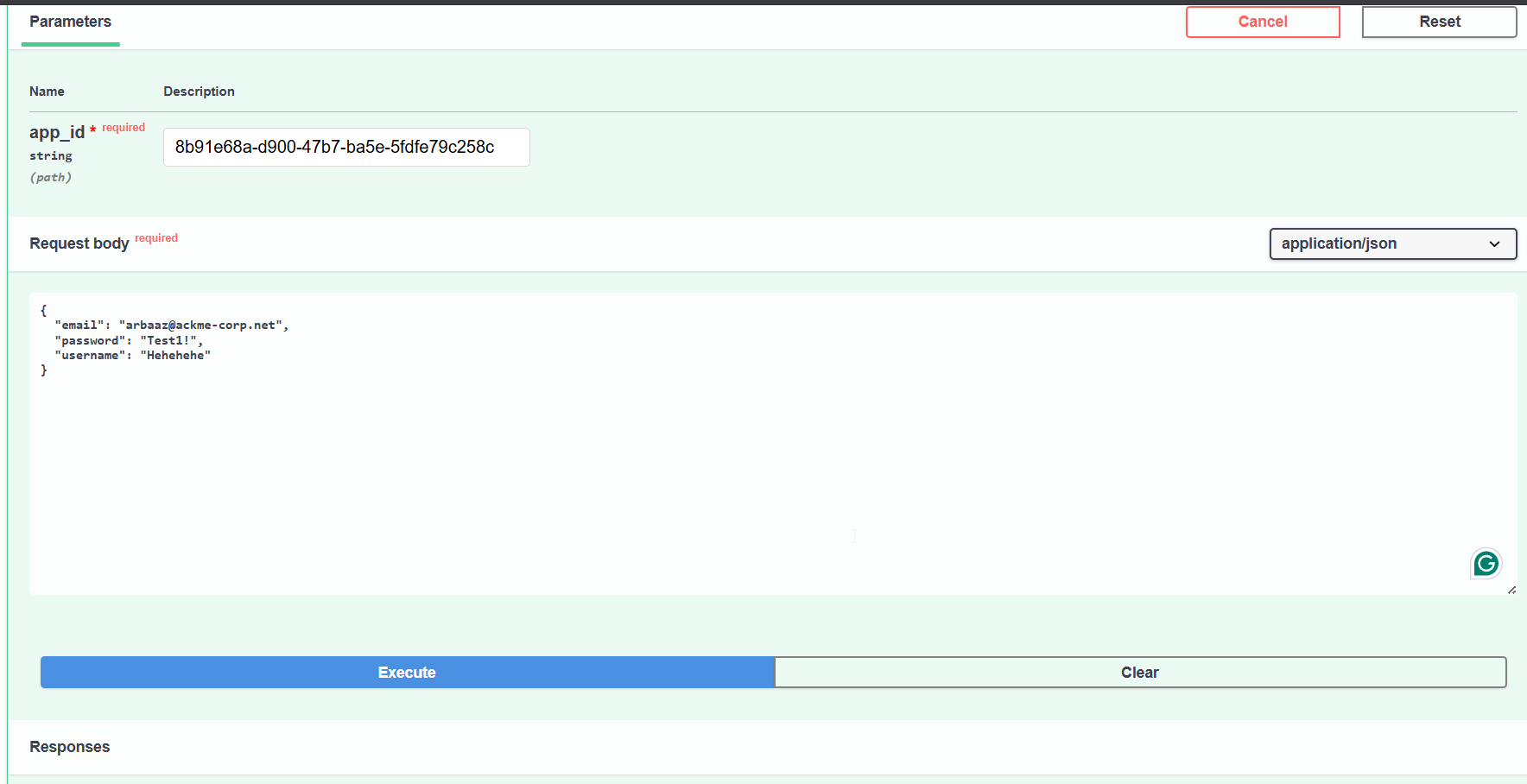This screenshot has height=784, width=1527.
Task: Click the Grammarly icon in the request body
Action: pyautogui.click(x=1486, y=563)
